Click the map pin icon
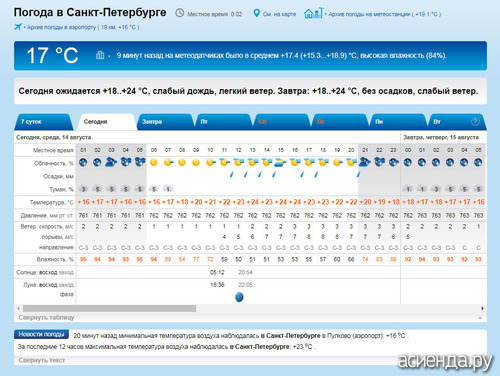Viewport: 500px width, 376px height. click(x=256, y=13)
